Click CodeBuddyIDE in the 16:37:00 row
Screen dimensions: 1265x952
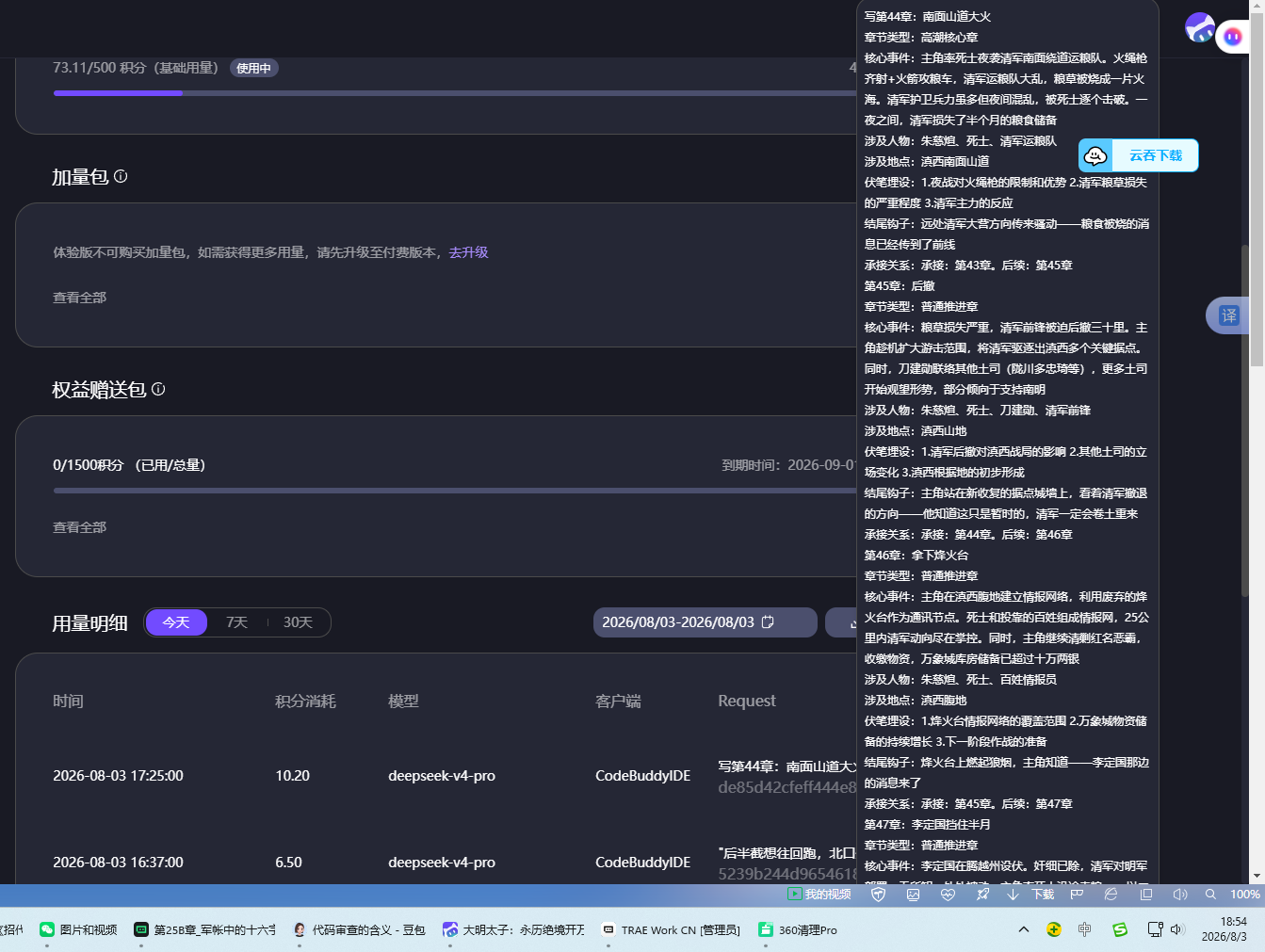click(x=642, y=863)
